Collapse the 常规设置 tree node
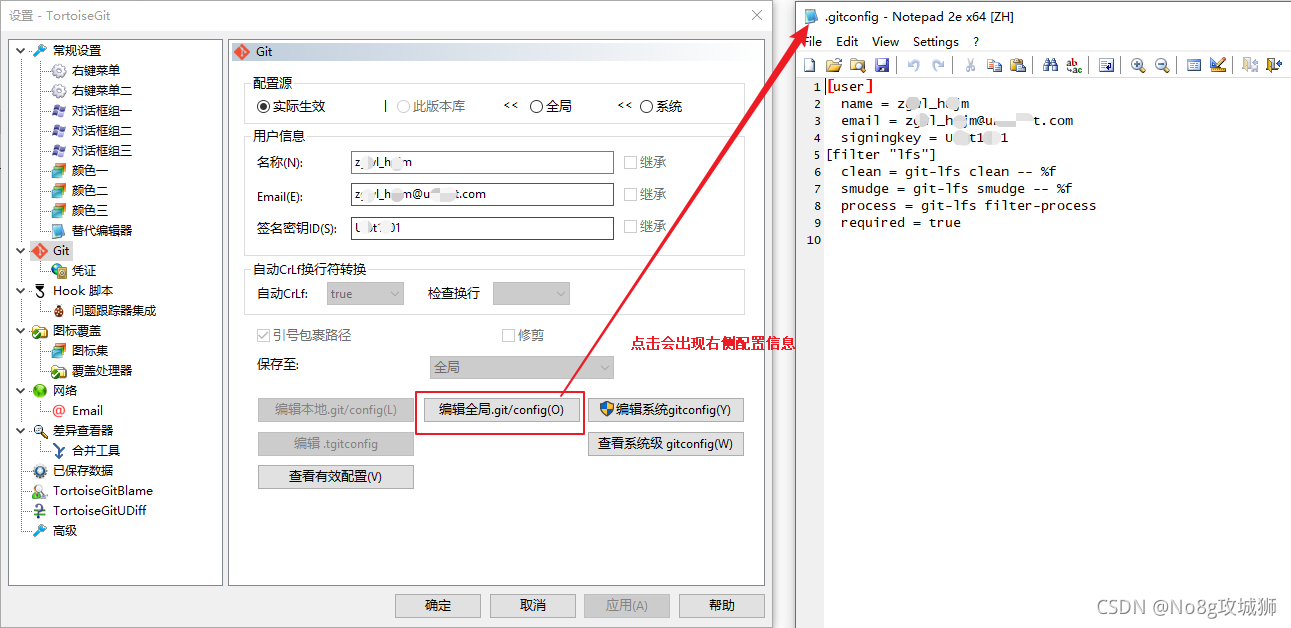 click(21, 50)
